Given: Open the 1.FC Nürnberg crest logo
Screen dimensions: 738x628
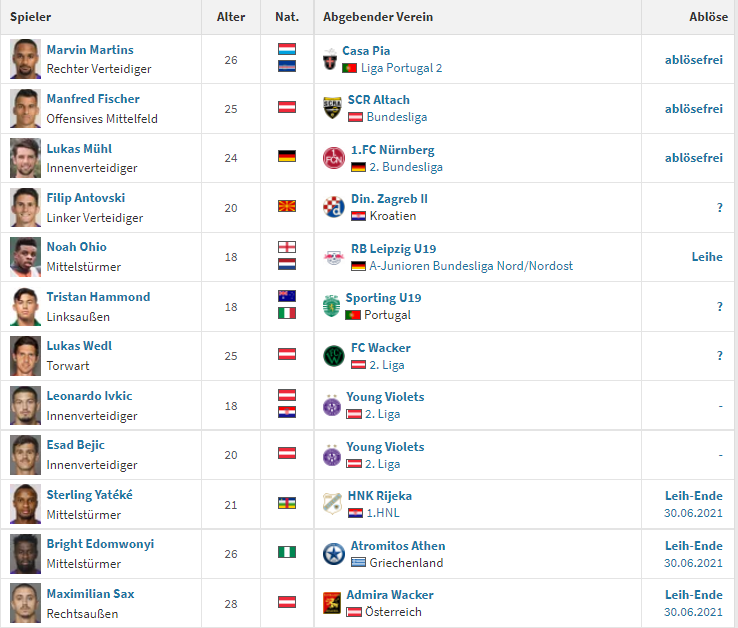Looking at the screenshot, I should tap(334, 158).
